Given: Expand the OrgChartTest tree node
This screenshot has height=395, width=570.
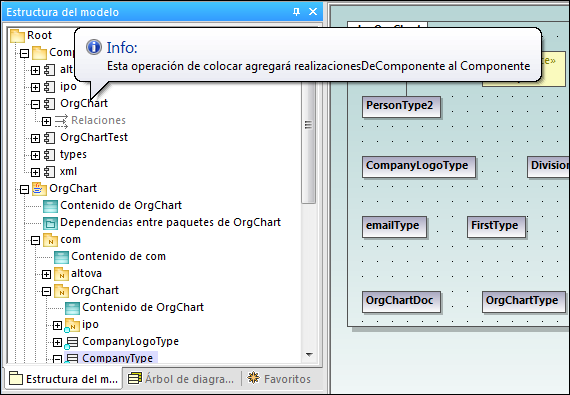Looking at the screenshot, I should click(35, 138).
